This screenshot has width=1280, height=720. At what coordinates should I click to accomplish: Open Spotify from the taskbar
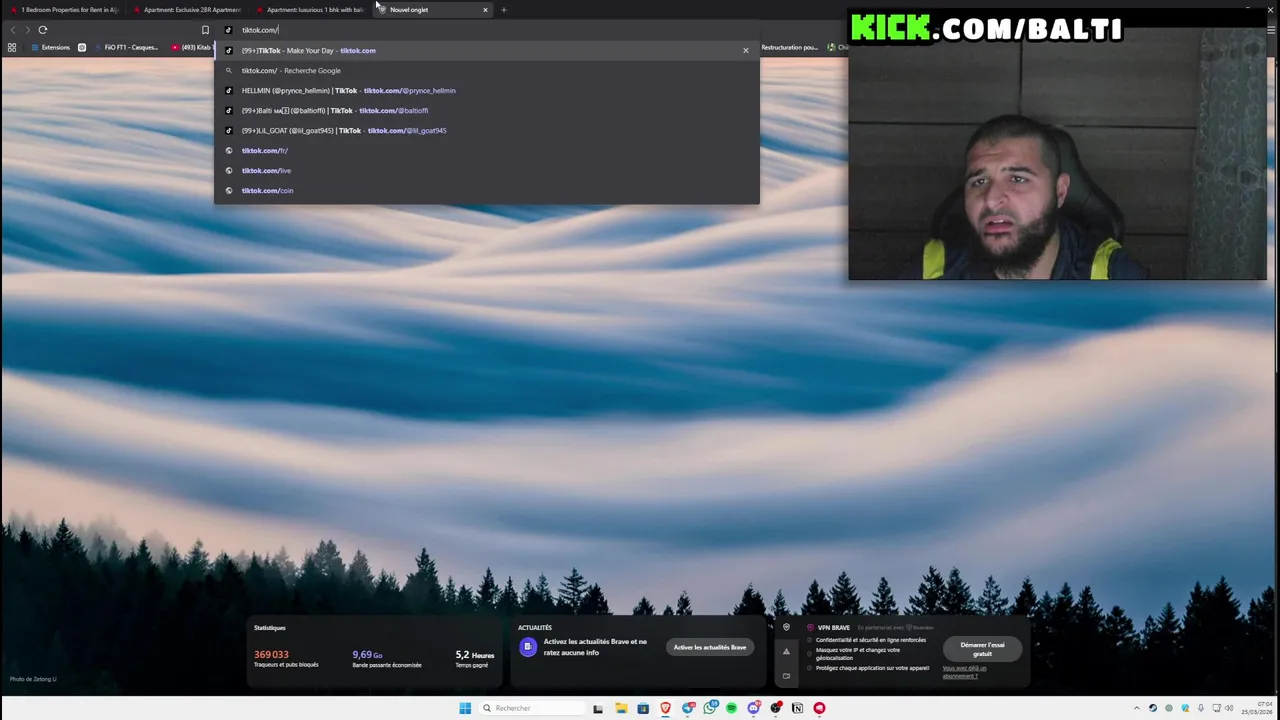click(x=731, y=708)
